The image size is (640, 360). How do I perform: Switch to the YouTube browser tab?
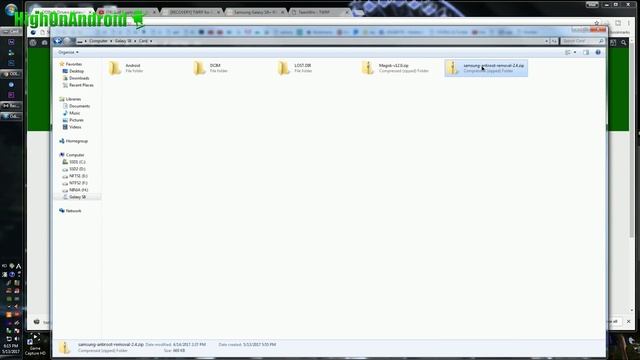127,12
